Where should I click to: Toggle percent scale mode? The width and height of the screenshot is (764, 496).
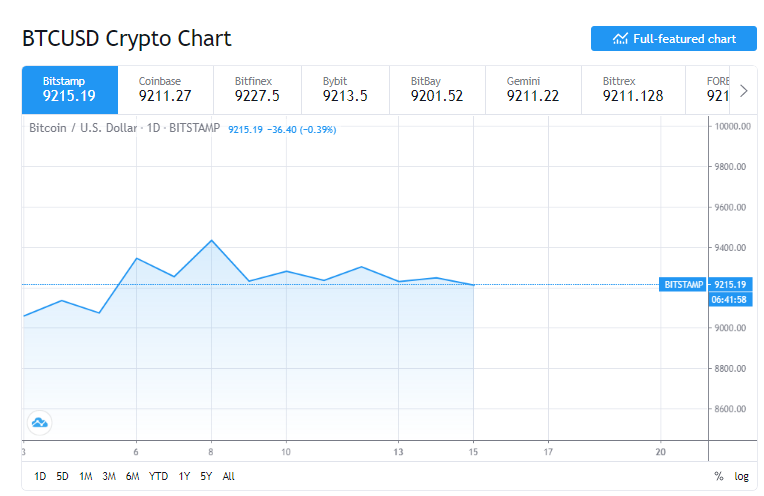[x=718, y=477]
